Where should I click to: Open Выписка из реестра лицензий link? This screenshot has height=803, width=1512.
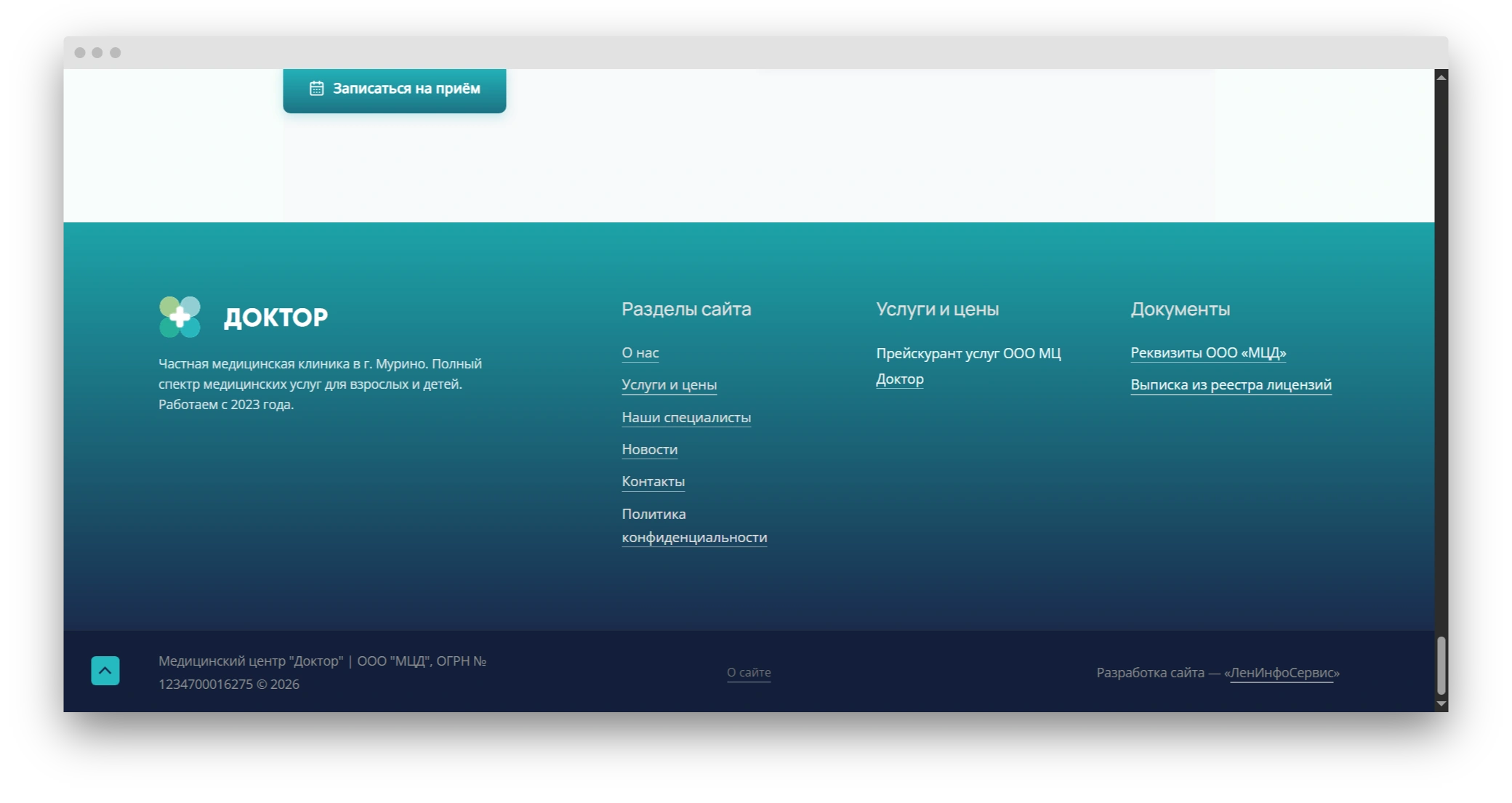tap(1231, 384)
